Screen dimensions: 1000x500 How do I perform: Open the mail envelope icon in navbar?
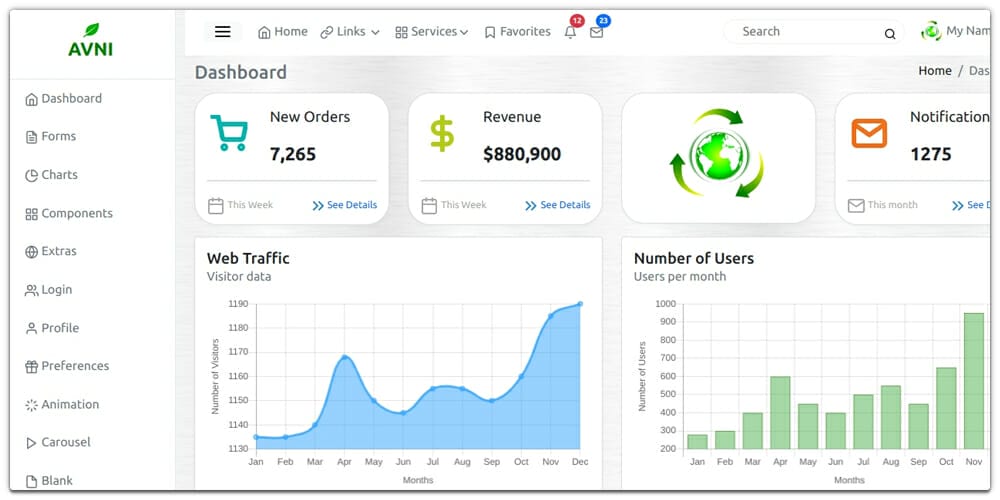click(596, 32)
